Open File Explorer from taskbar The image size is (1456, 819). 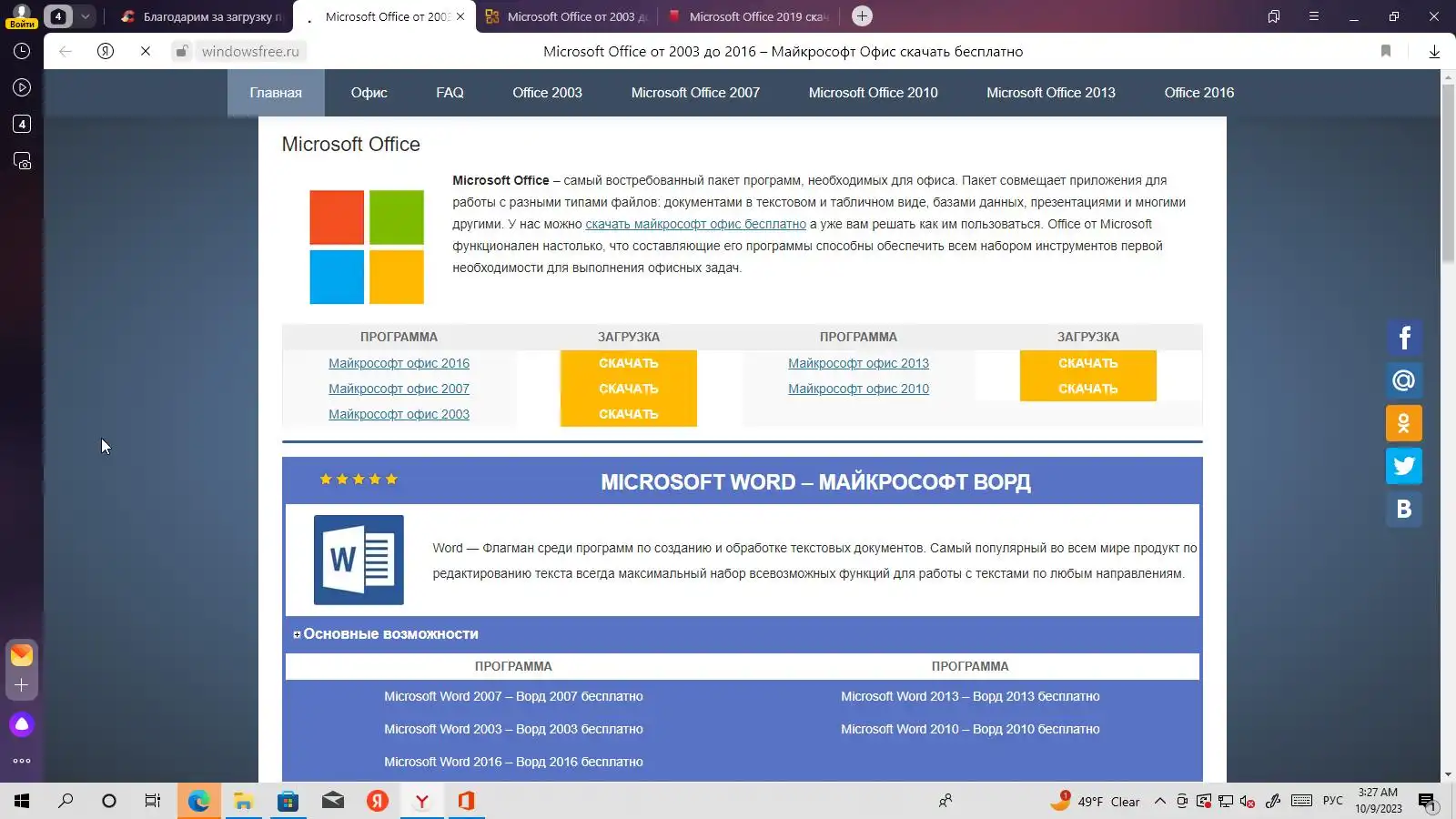pos(243,801)
